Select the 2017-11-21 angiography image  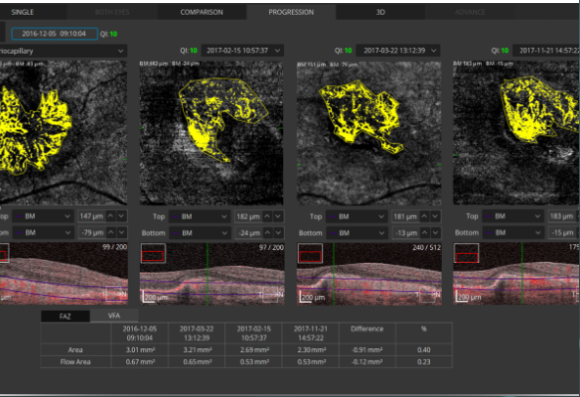coord(516,133)
